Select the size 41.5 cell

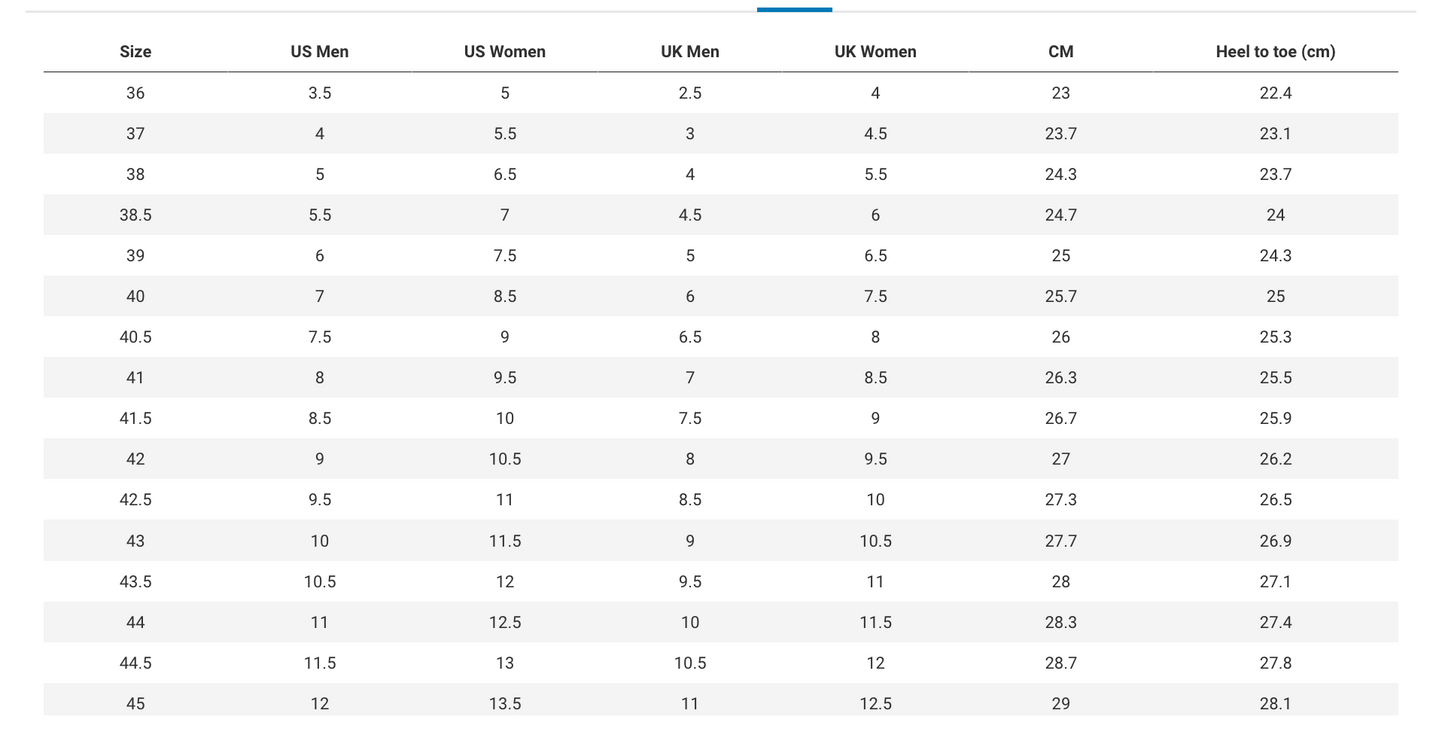coord(135,418)
